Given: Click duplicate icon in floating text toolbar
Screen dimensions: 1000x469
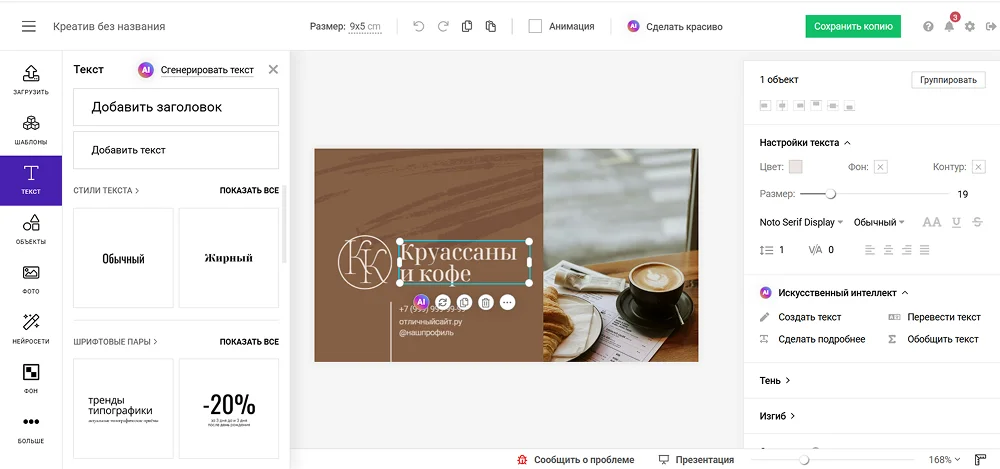Looking at the screenshot, I should (464, 302).
